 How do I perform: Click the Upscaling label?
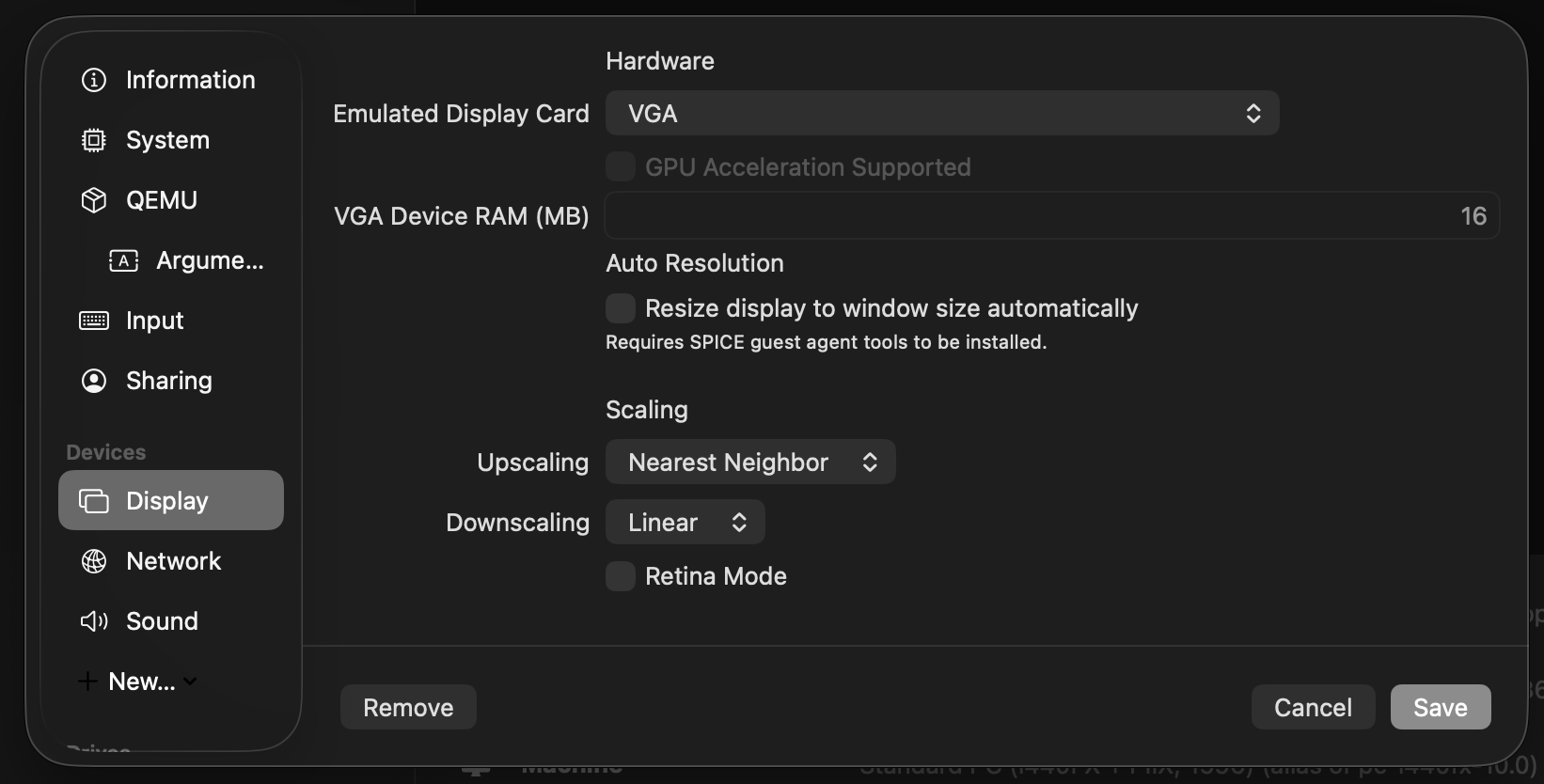[x=532, y=463]
